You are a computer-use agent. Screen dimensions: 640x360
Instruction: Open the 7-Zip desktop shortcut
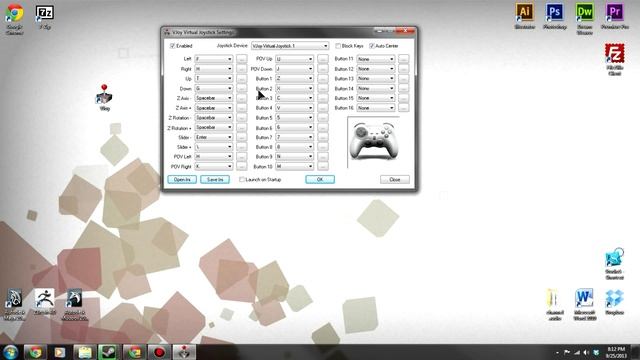click(x=44, y=17)
